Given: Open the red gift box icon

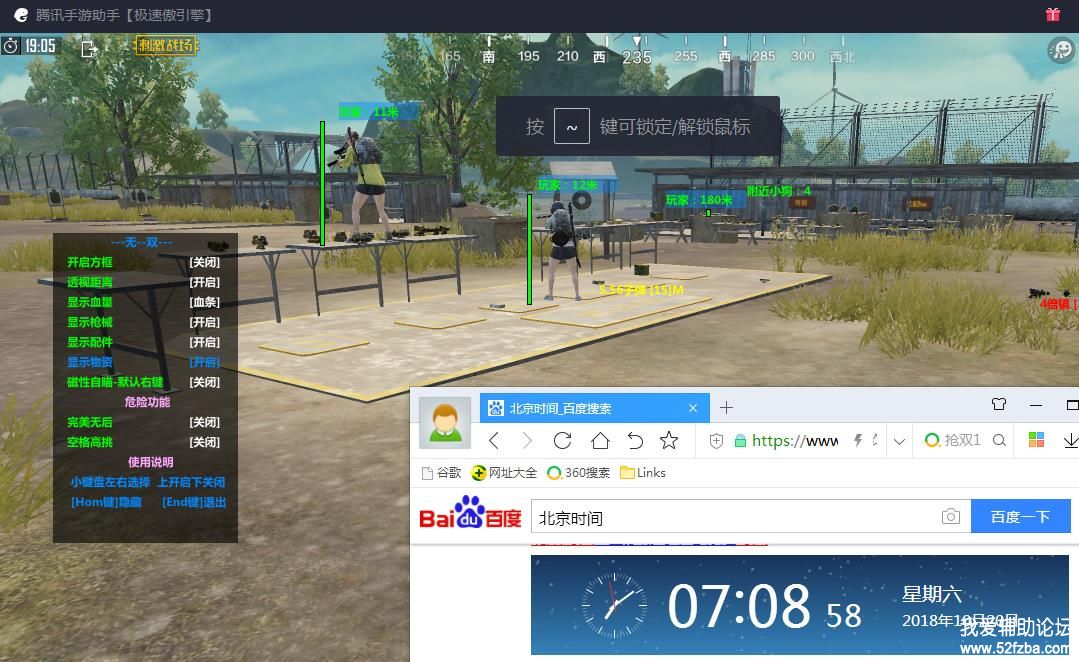Looking at the screenshot, I should coord(1053,14).
